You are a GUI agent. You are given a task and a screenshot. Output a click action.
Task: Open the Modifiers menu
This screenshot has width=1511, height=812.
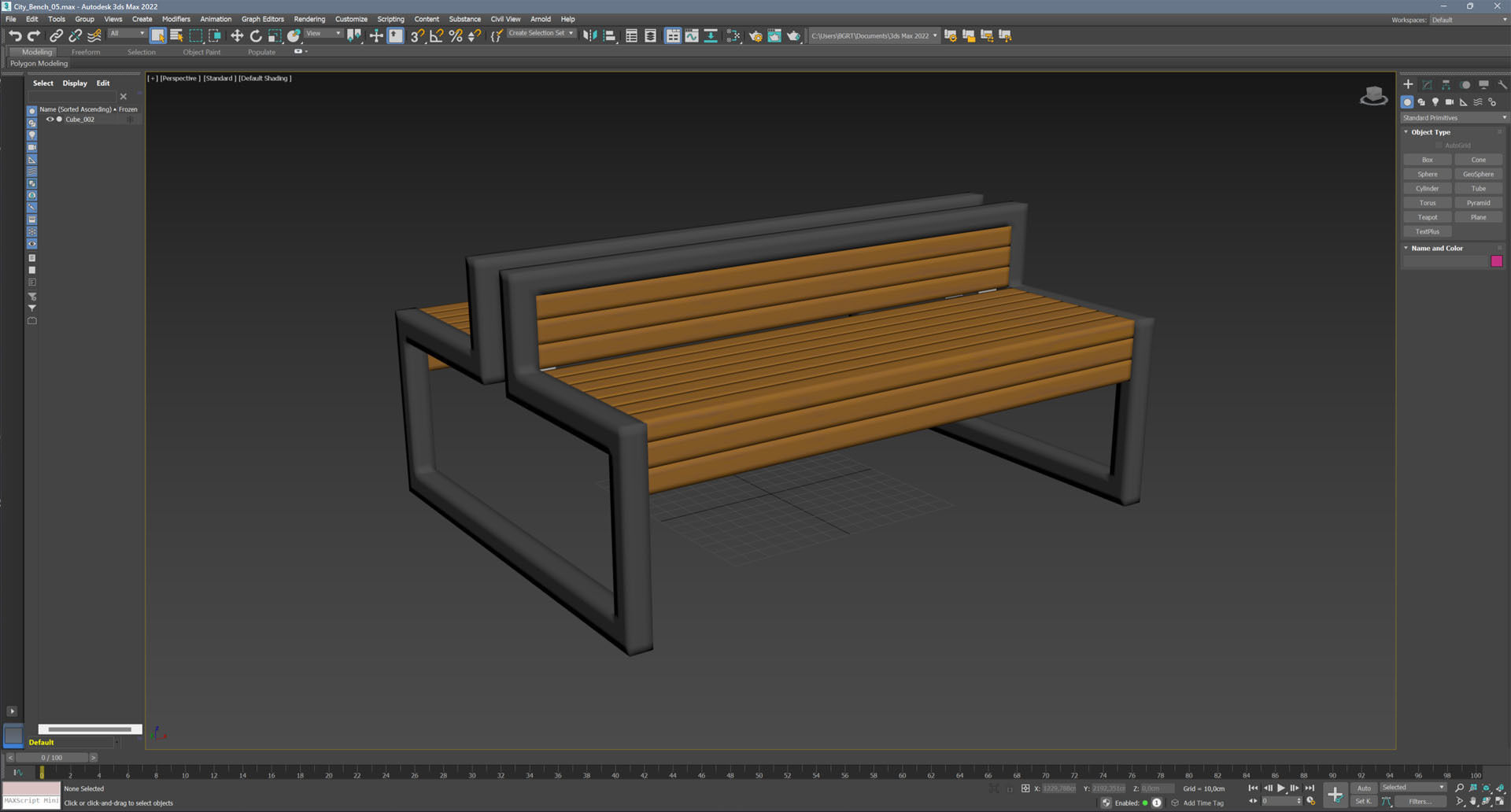pyautogui.click(x=176, y=19)
